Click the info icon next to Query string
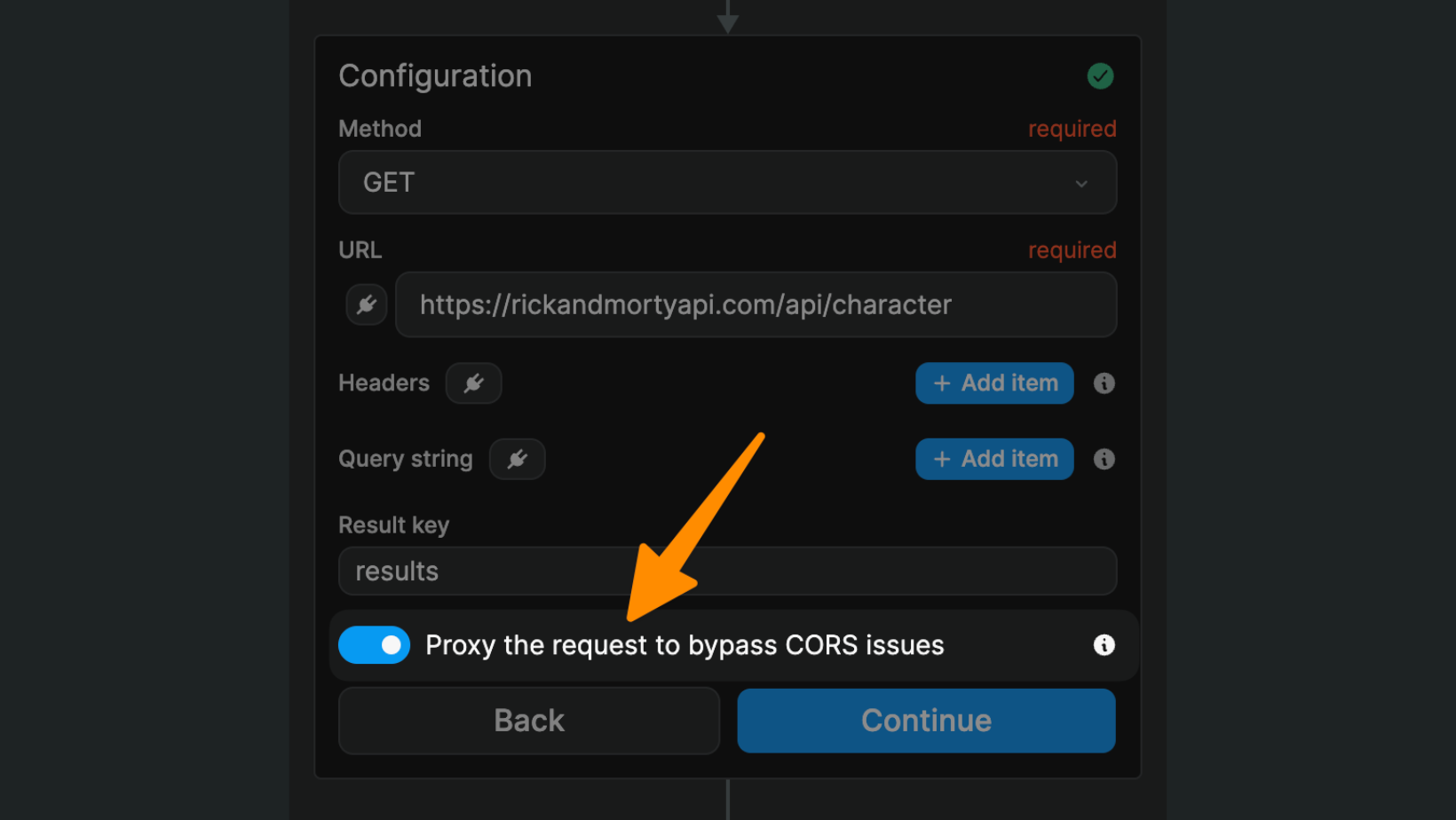Screen dimensions: 1456x820 point(1104,459)
